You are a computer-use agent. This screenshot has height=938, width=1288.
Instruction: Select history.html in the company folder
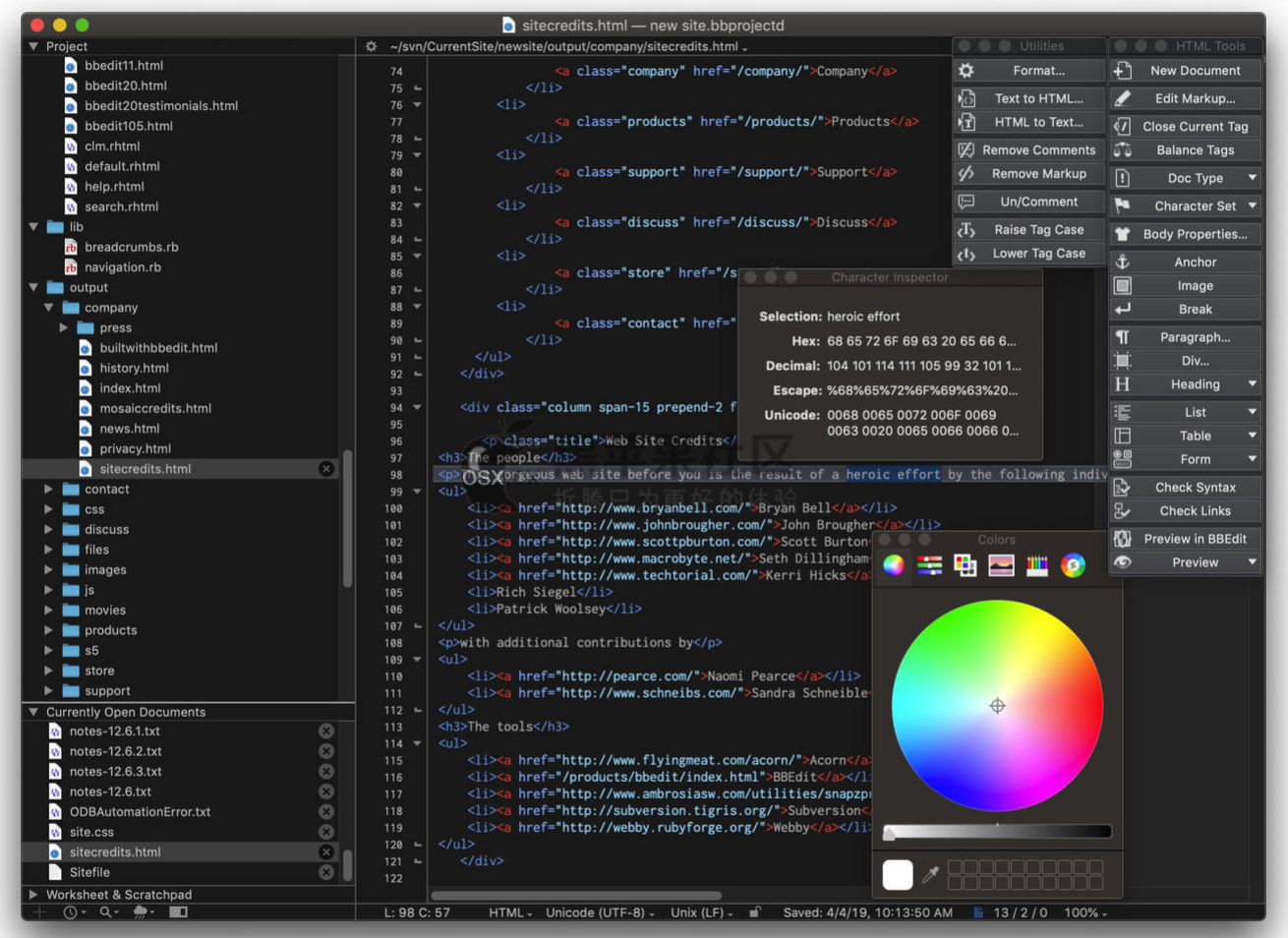coord(134,368)
